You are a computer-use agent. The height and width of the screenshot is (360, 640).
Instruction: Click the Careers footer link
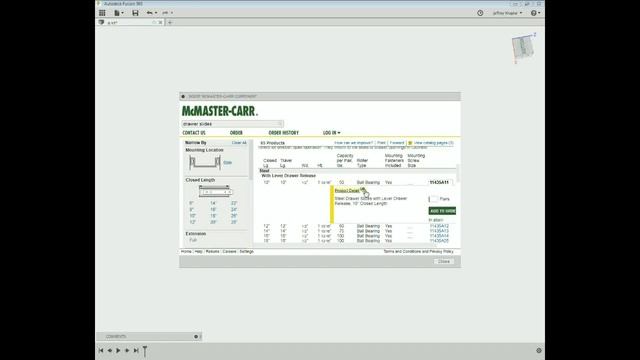[229, 251]
